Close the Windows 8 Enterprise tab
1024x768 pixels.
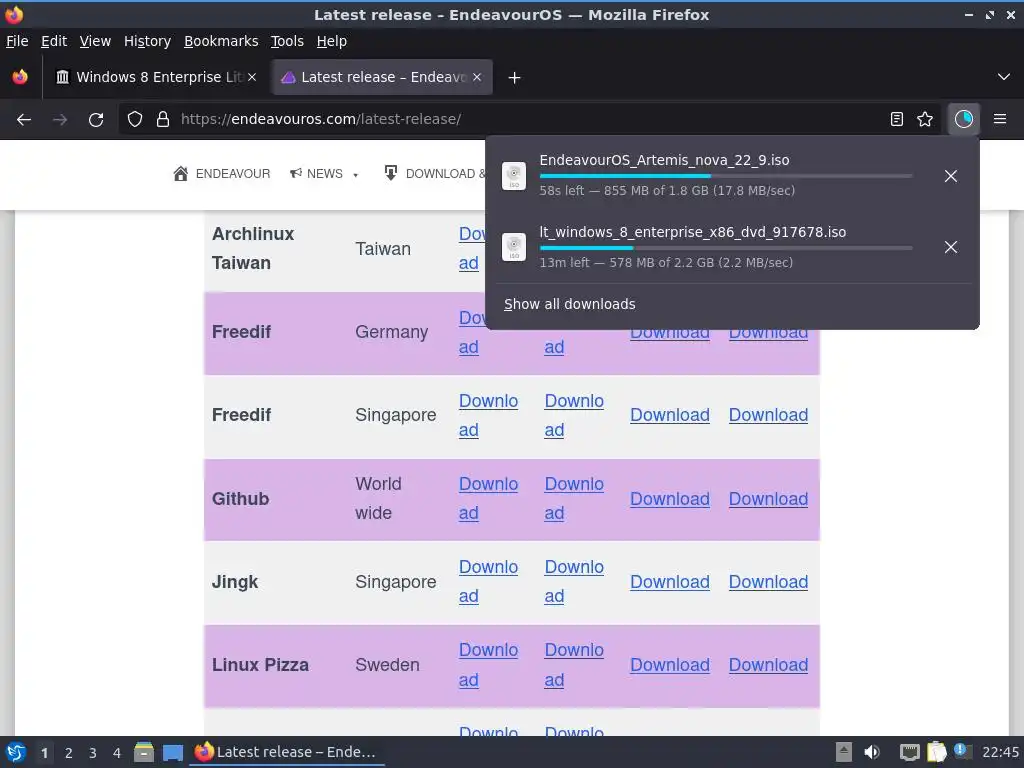pos(252,77)
